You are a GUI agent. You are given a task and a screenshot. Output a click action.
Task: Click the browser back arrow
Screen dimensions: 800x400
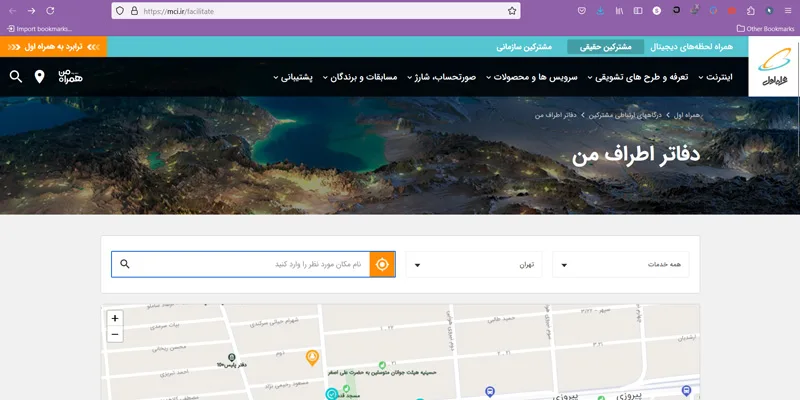[x=12, y=11]
